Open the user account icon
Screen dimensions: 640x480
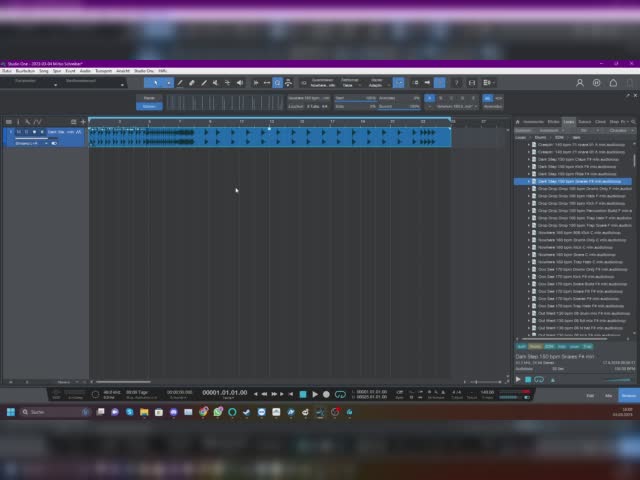coord(580,83)
